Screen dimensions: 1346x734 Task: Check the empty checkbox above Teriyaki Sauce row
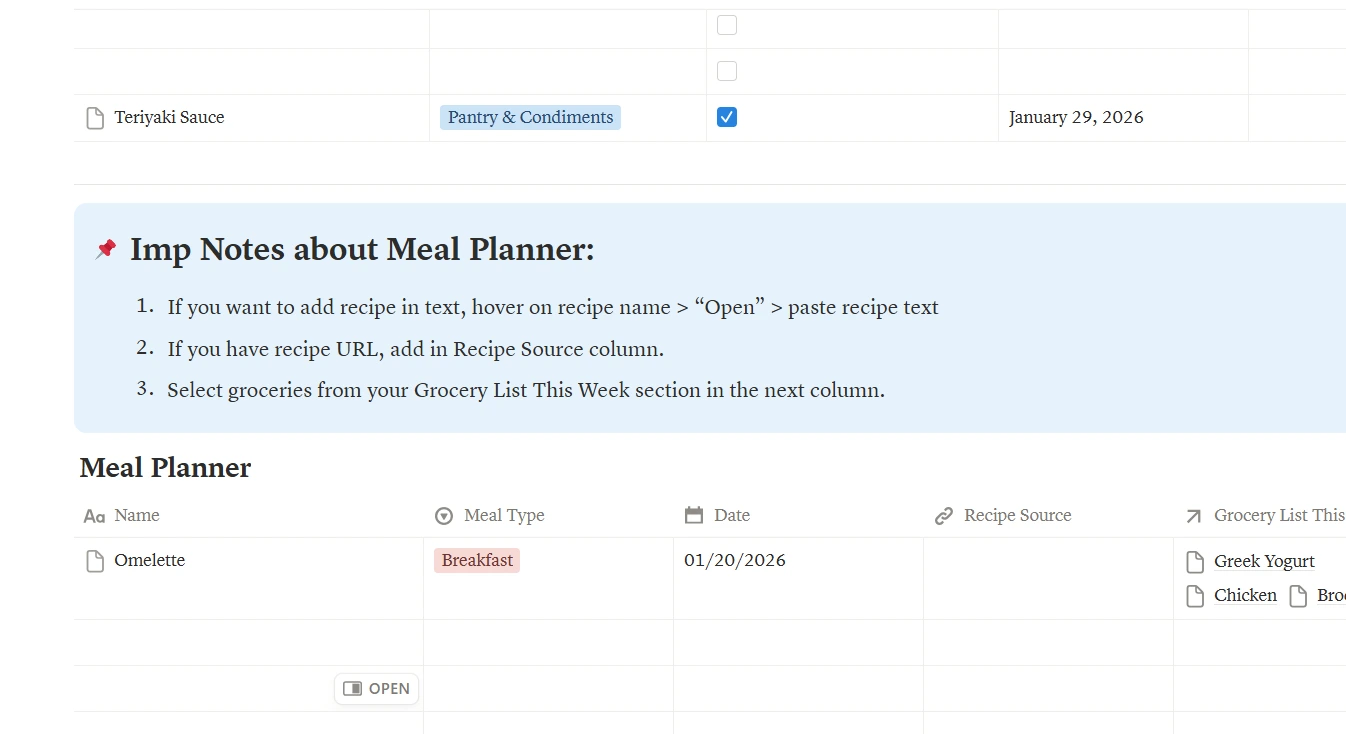pos(726,71)
